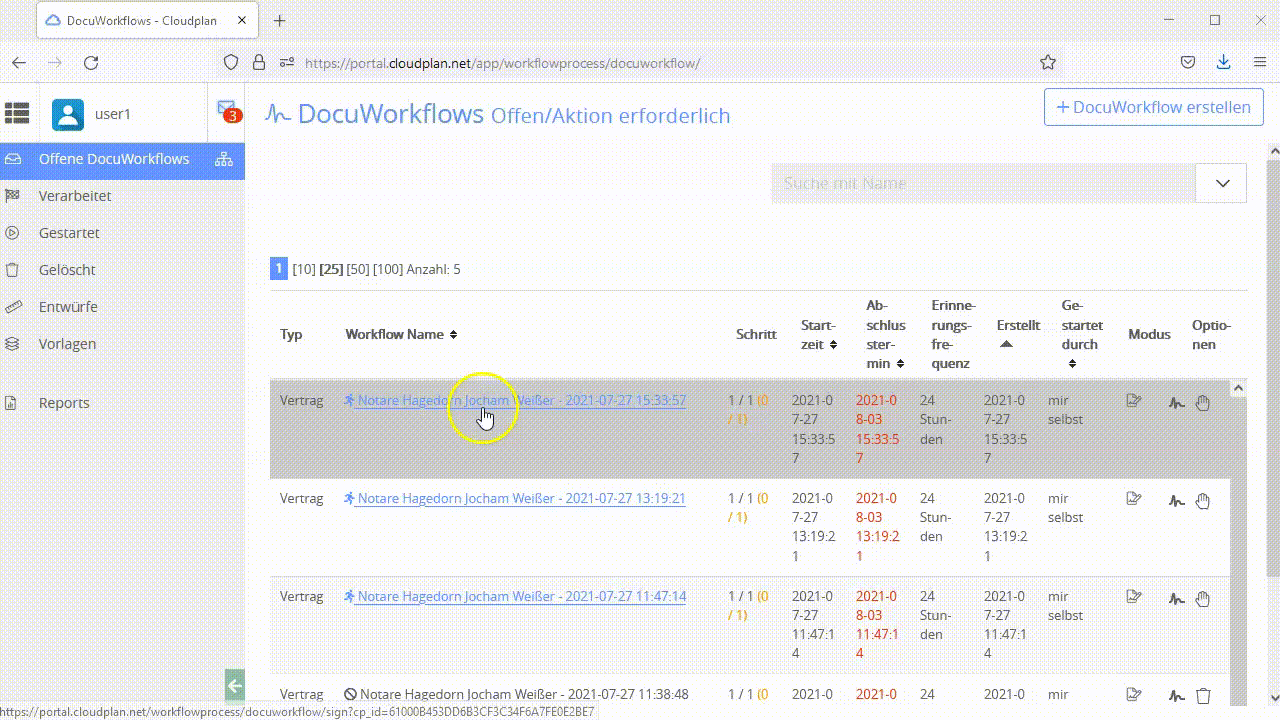This screenshot has width=1280, height=720.
Task: Show 100 entries per page
Action: pos(388,269)
